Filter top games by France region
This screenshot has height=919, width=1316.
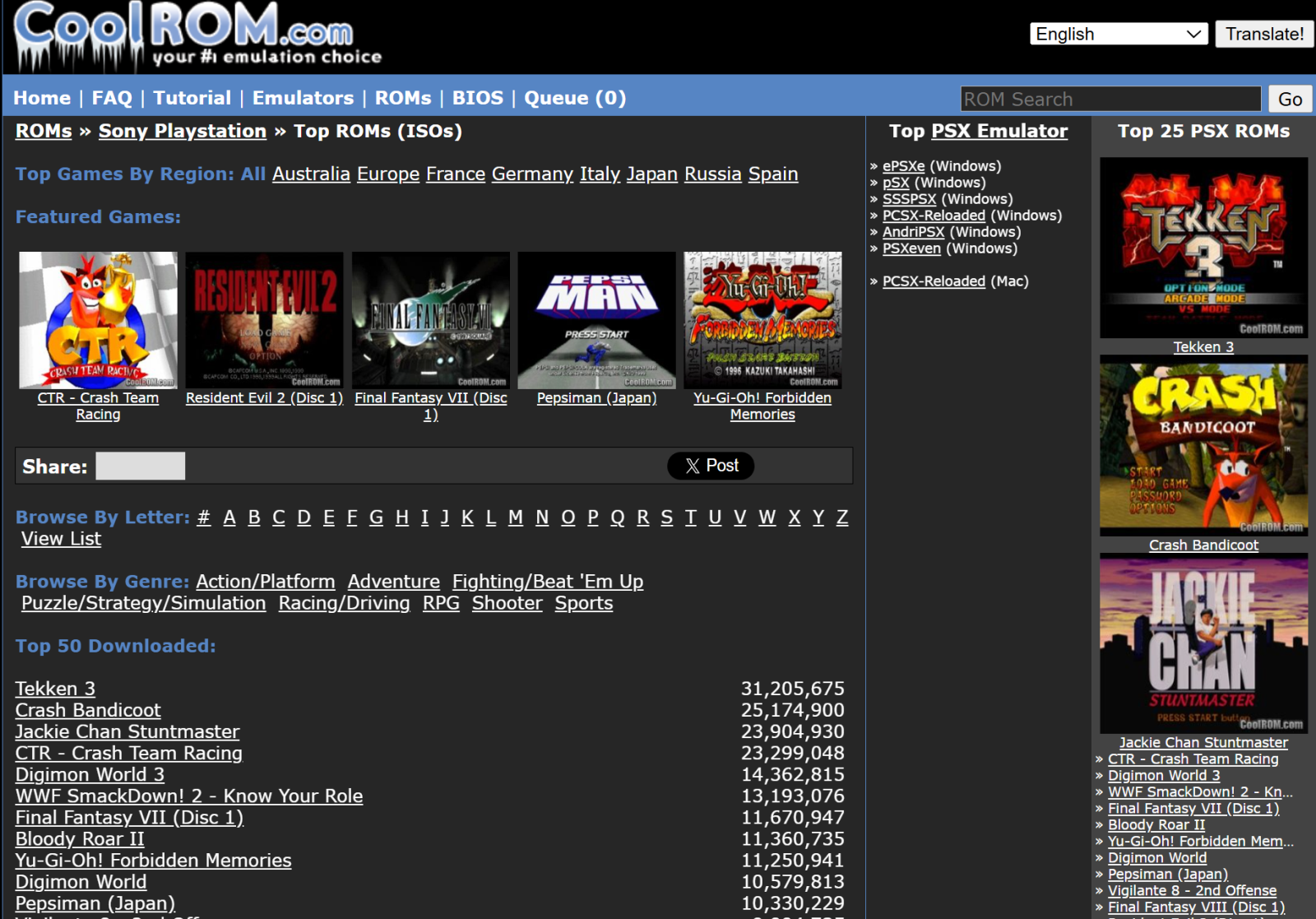click(x=456, y=174)
